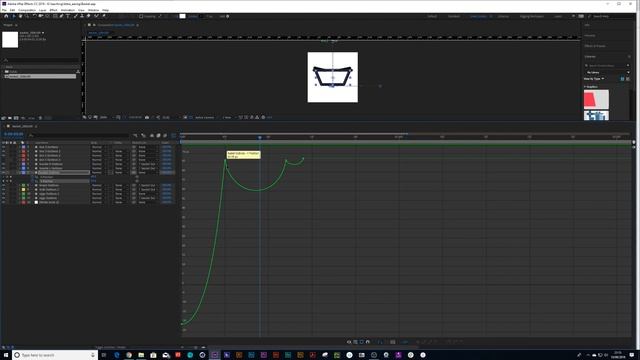The image size is (640, 360).
Task: Open blending mode dropdown for layer 1
Action: [x=98, y=147]
